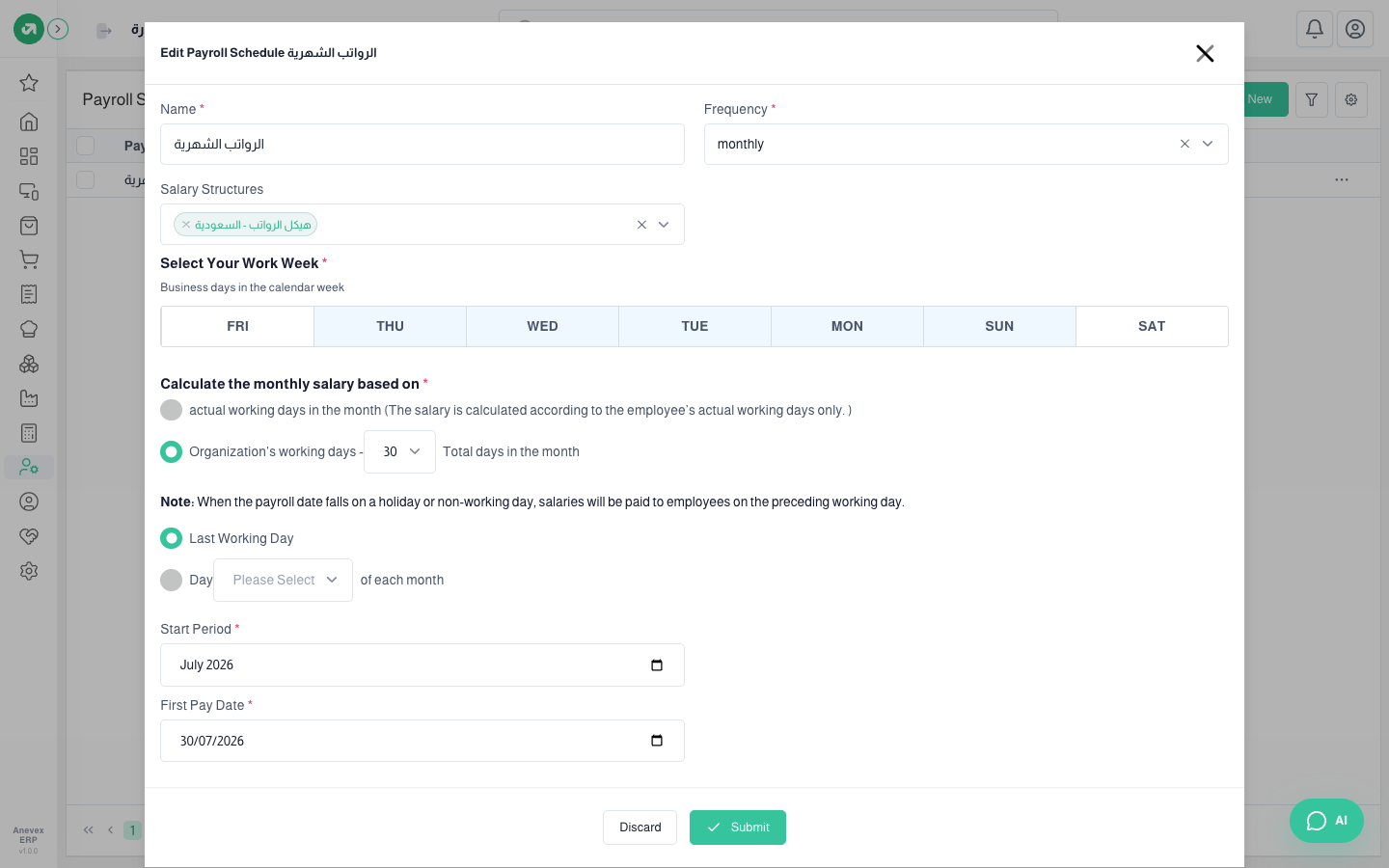The height and width of the screenshot is (868, 1389).
Task: Open the Favorites star icon in sidebar
Action: pyautogui.click(x=29, y=83)
